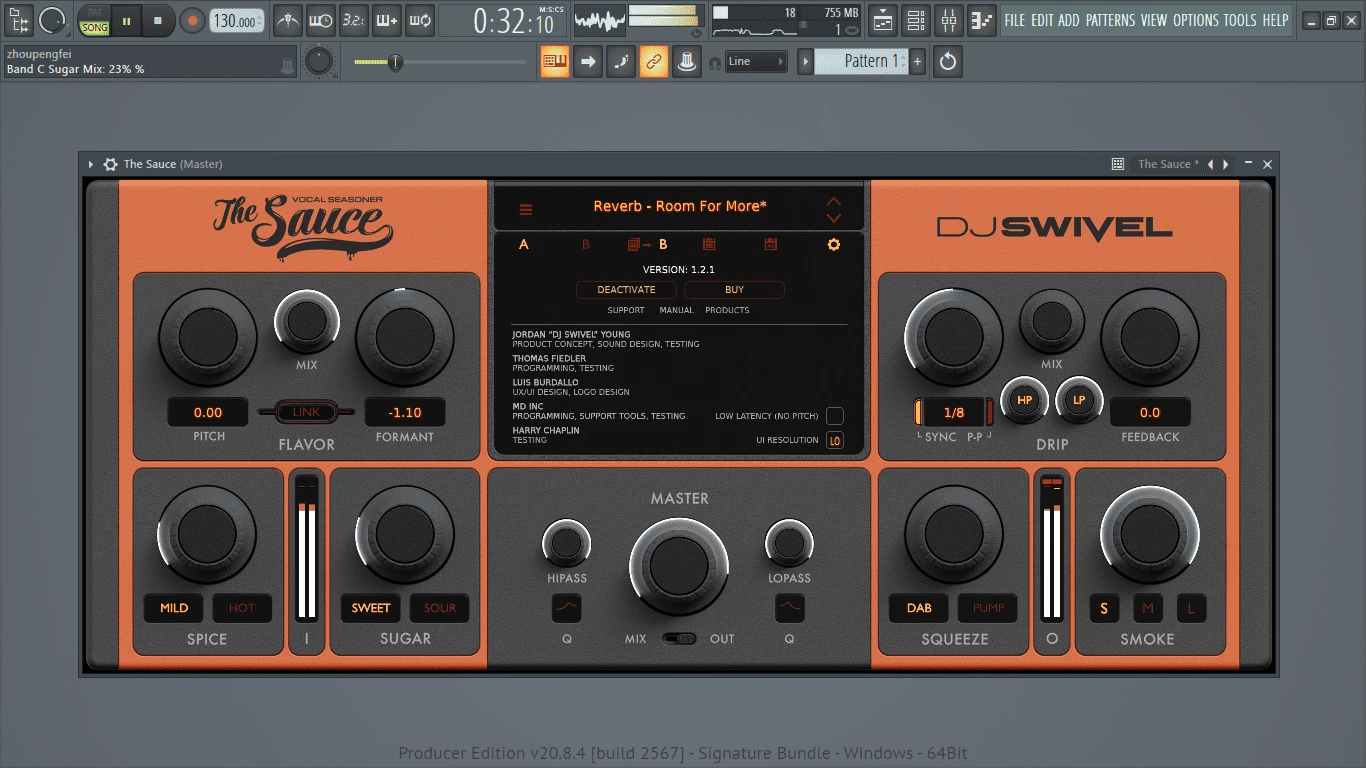This screenshot has width=1366, height=768.
Task: Open the ADD menu
Action: [1069, 20]
